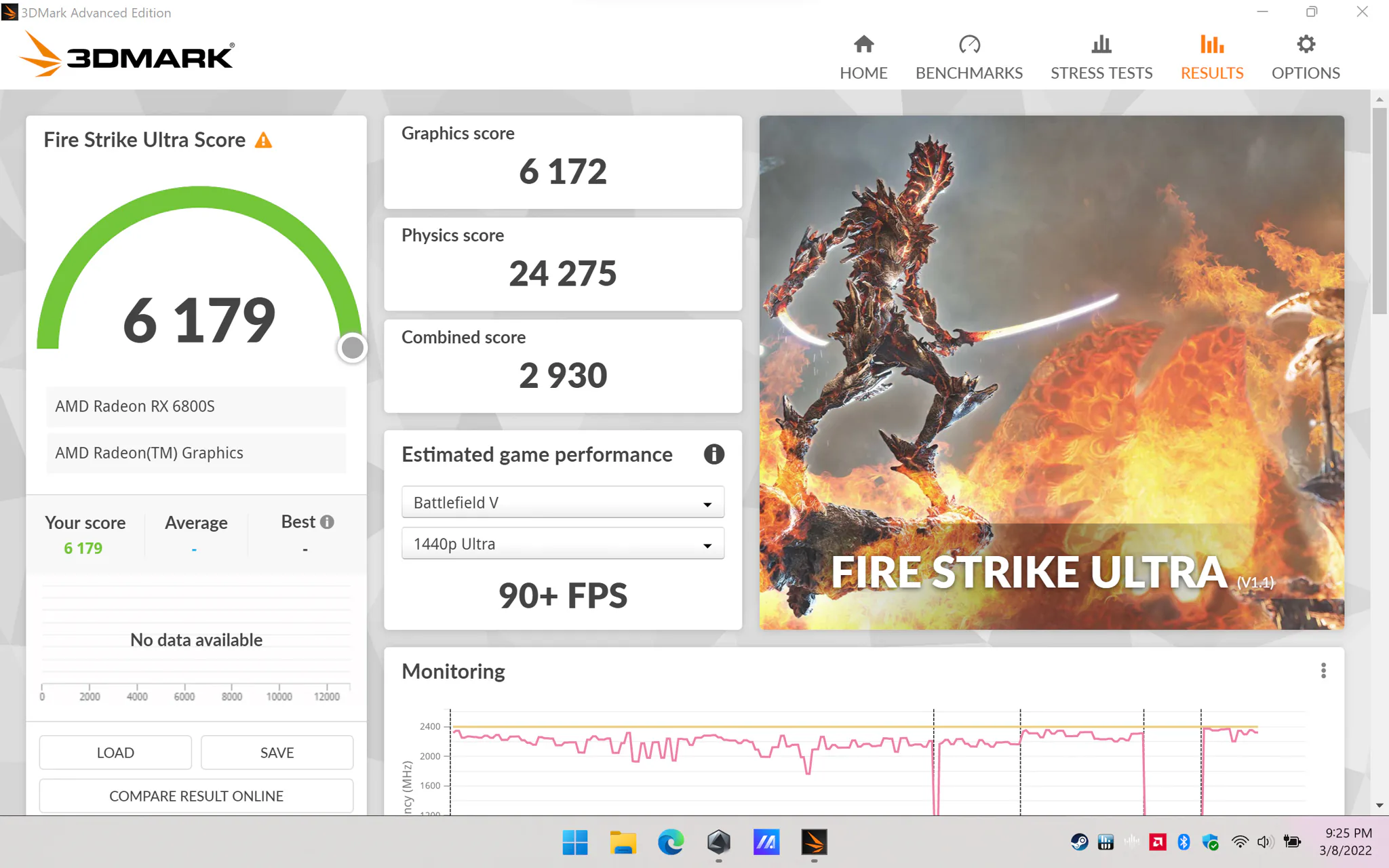This screenshot has height=868, width=1389.
Task: Open the Estimated game performance info icon
Action: point(713,454)
